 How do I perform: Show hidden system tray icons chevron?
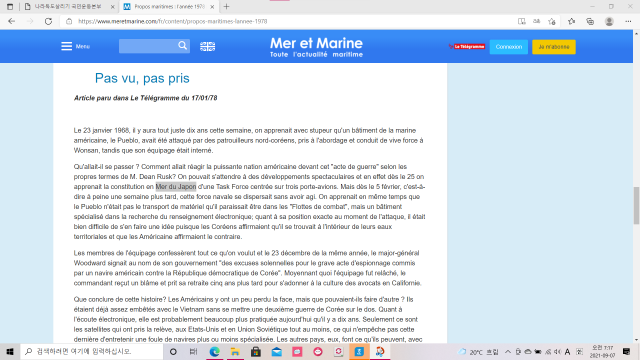[x=508, y=351]
